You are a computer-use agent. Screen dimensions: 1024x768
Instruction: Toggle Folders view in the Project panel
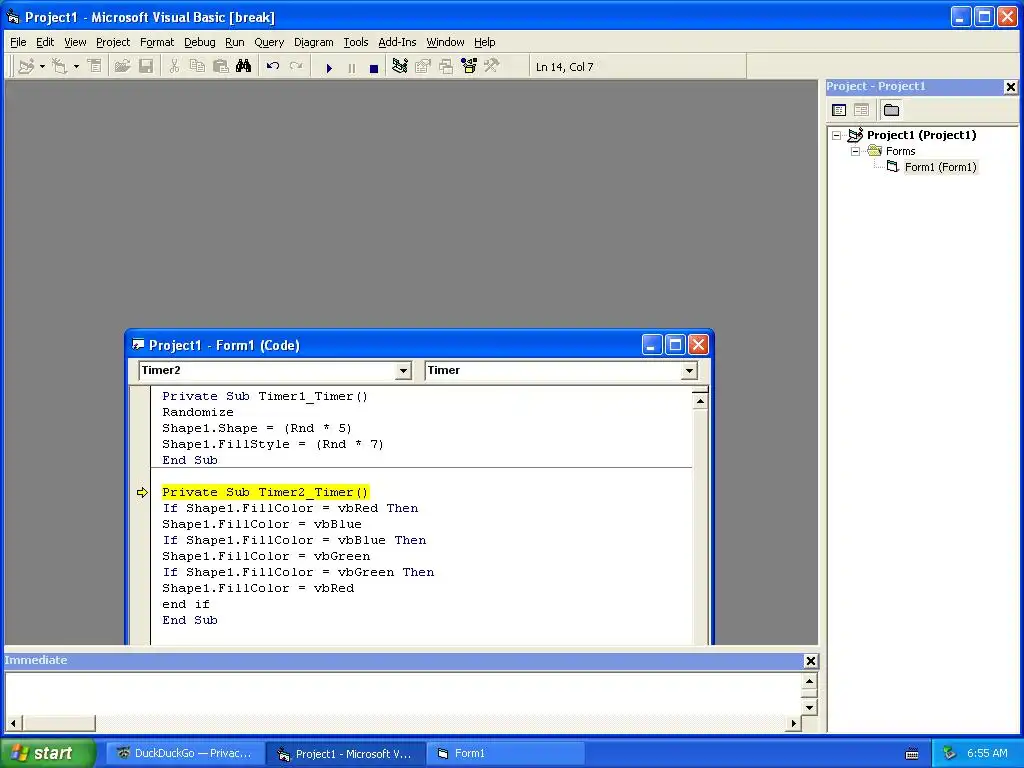pyautogui.click(x=891, y=110)
